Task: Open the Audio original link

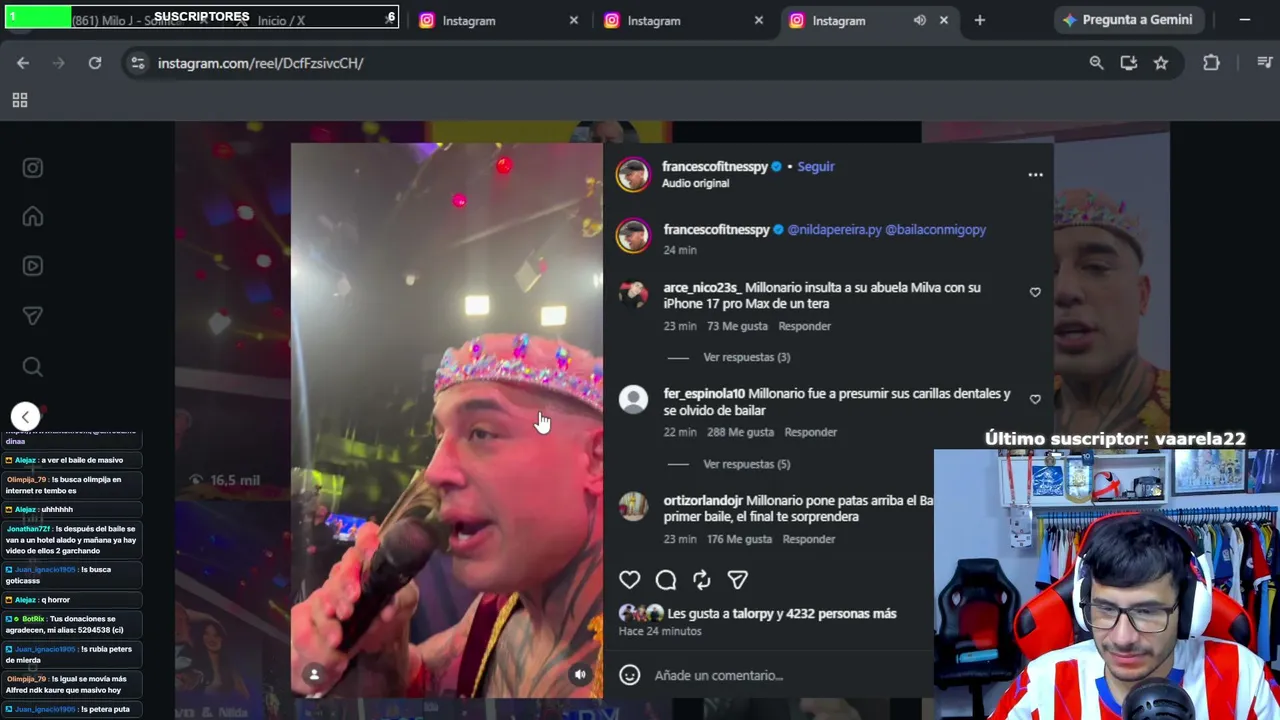Action: coord(695,183)
